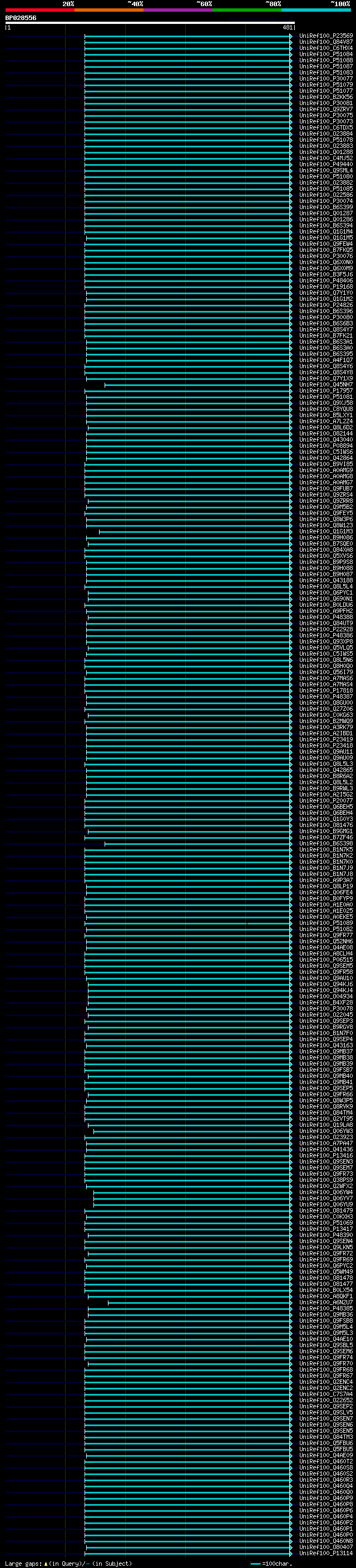Select the query name BP028556

[21, 18]
